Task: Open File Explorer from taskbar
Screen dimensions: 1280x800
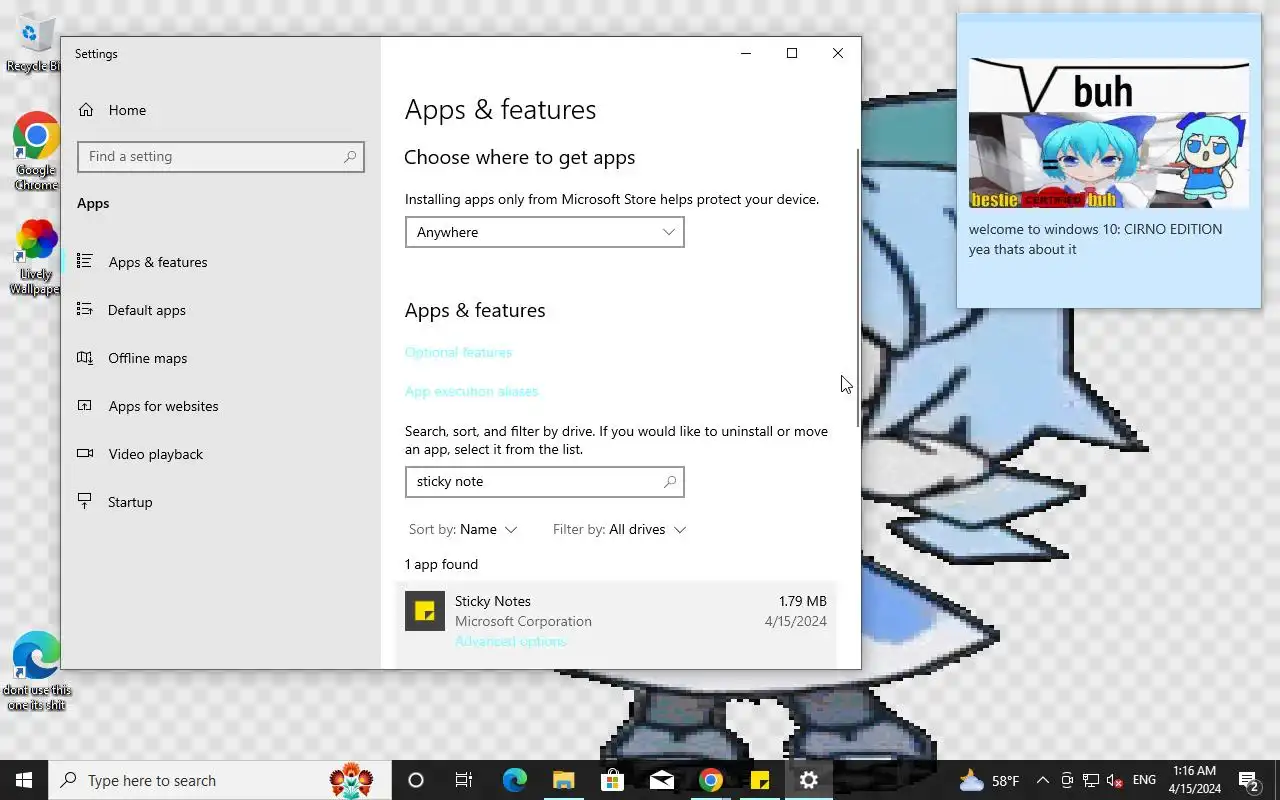Action: (x=564, y=780)
